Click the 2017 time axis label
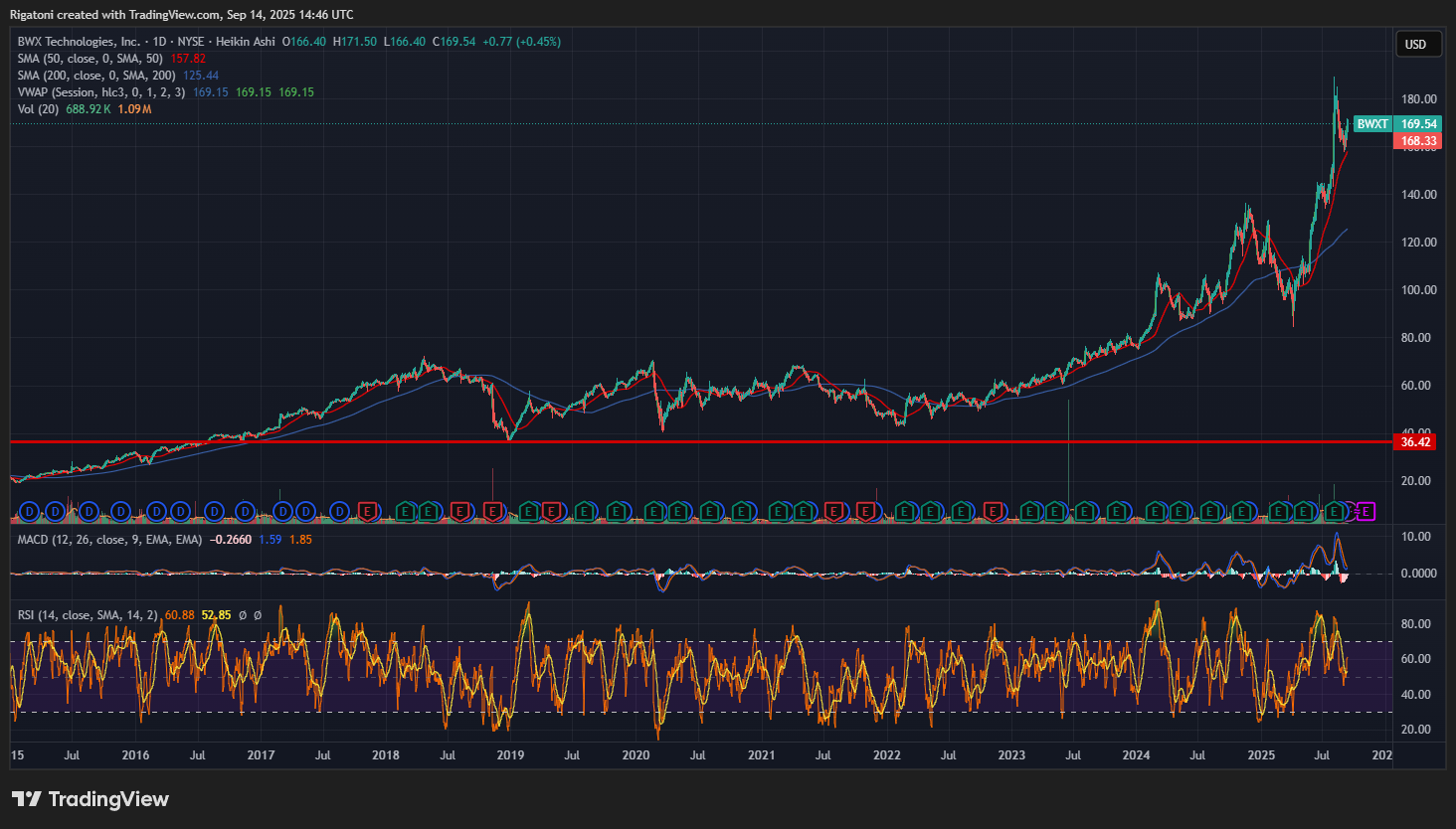The image size is (1456, 829). 261,755
